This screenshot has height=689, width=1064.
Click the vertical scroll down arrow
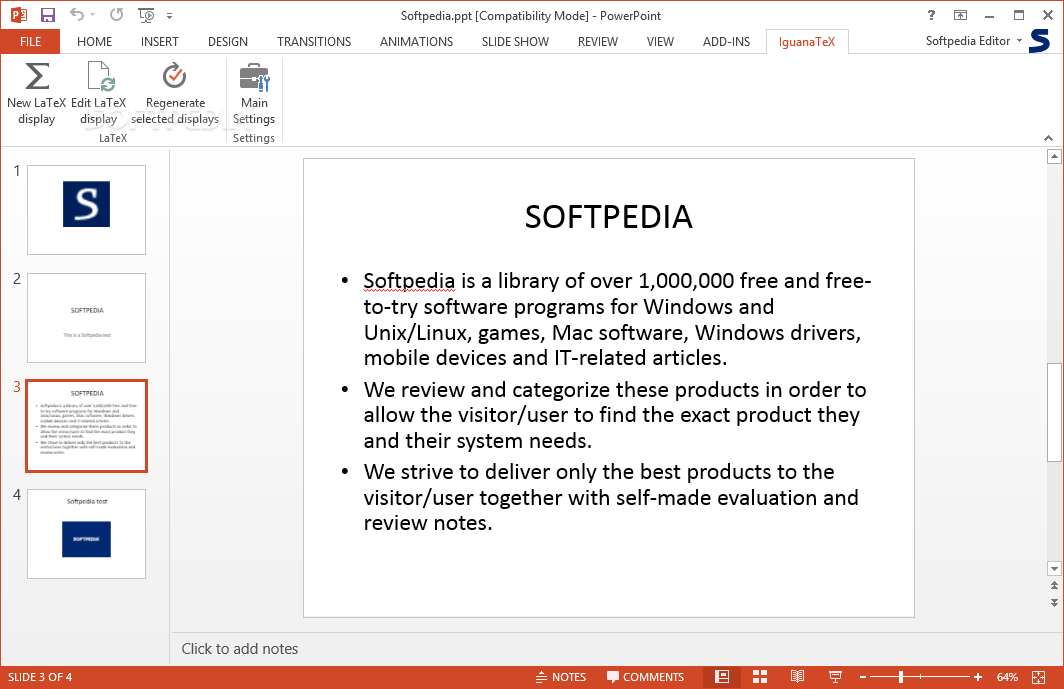pyautogui.click(x=1054, y=569)
